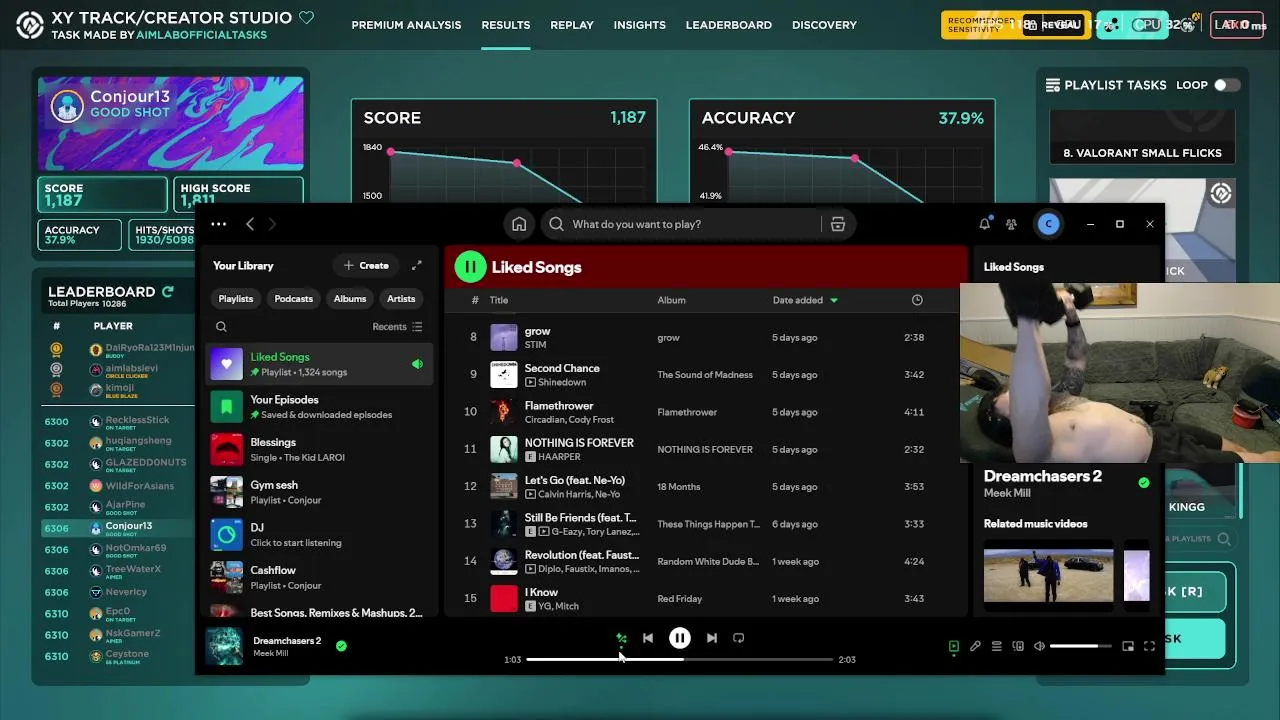Open the user profile avatar 'C'

[1048, 224]
